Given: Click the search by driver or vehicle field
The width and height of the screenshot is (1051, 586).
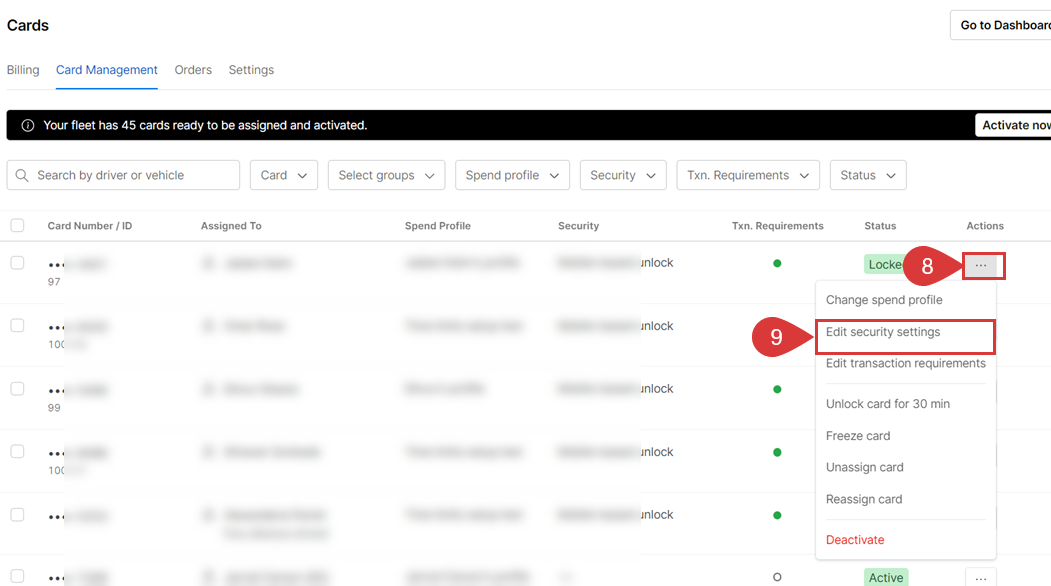Looking at the screenshot, I should 132,175.
